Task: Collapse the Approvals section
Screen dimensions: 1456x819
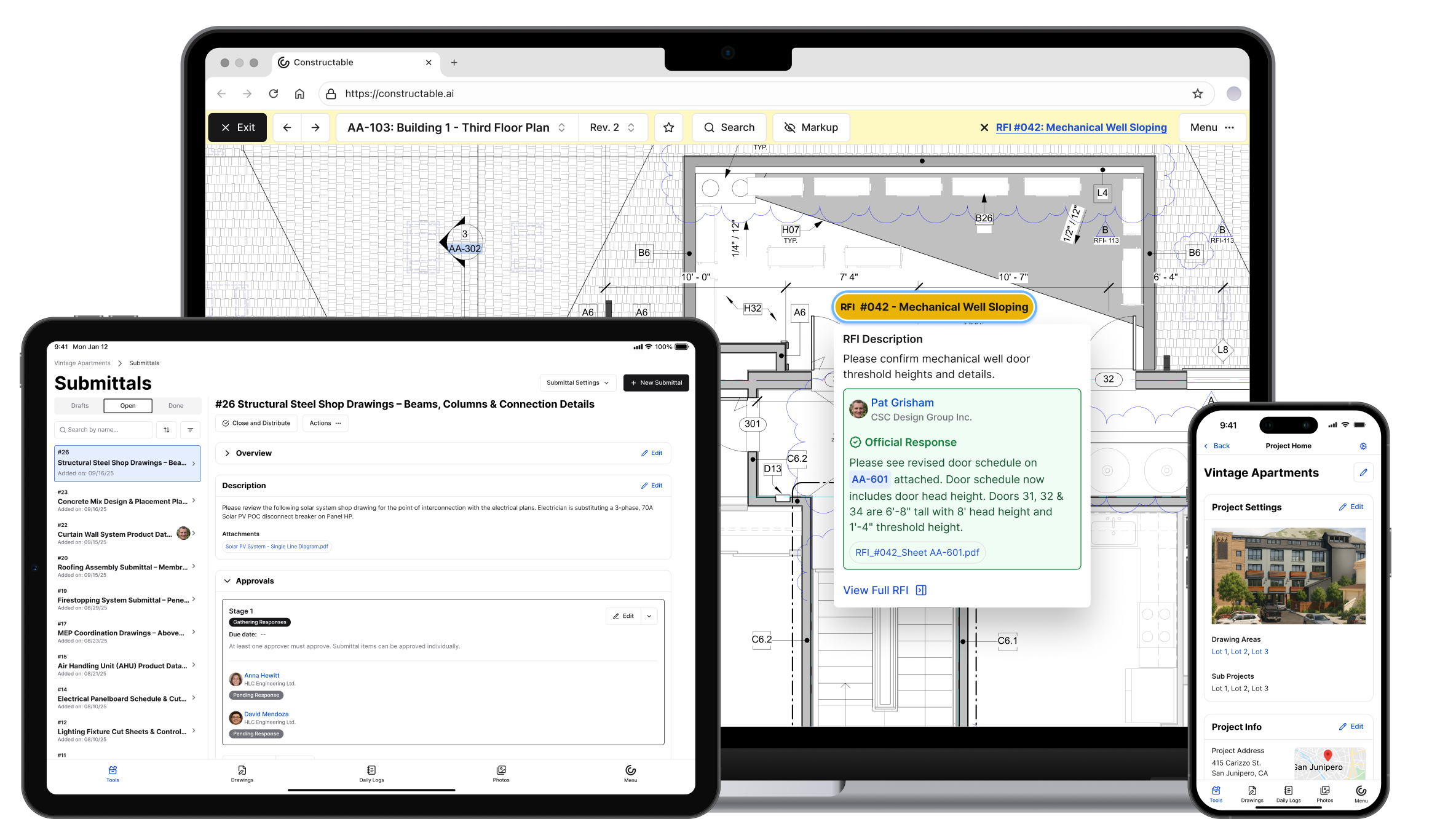Action: click(x=228, y=580)
